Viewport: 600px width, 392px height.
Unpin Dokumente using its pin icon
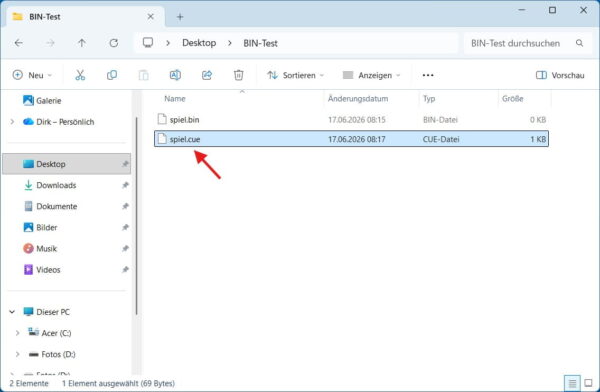tap(125, 206)
